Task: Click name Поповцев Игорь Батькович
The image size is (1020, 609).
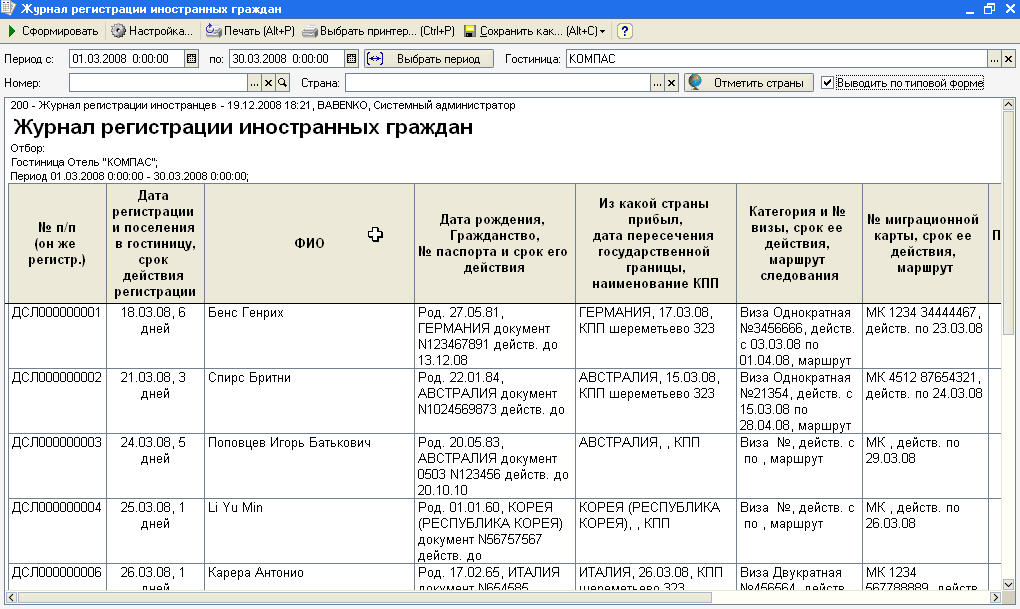Action: [x=289, y=442]
